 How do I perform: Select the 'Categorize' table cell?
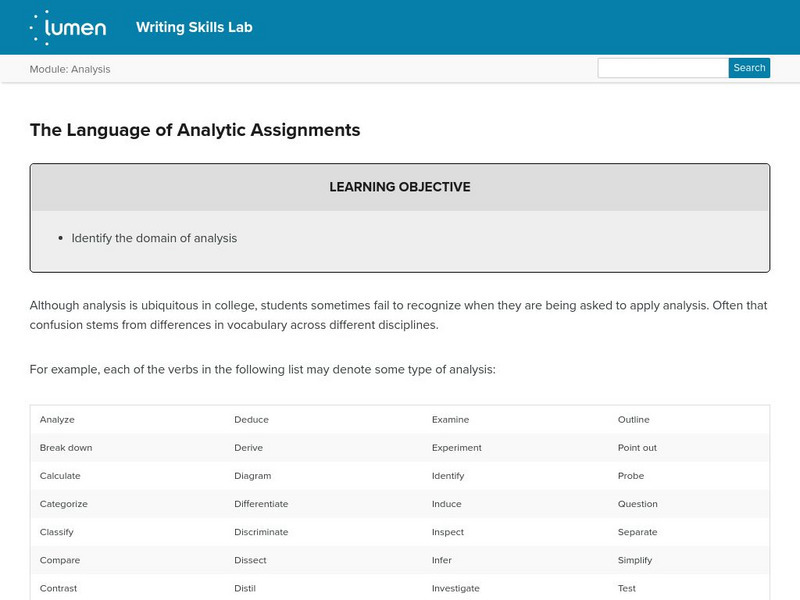(x=64, y=504)
